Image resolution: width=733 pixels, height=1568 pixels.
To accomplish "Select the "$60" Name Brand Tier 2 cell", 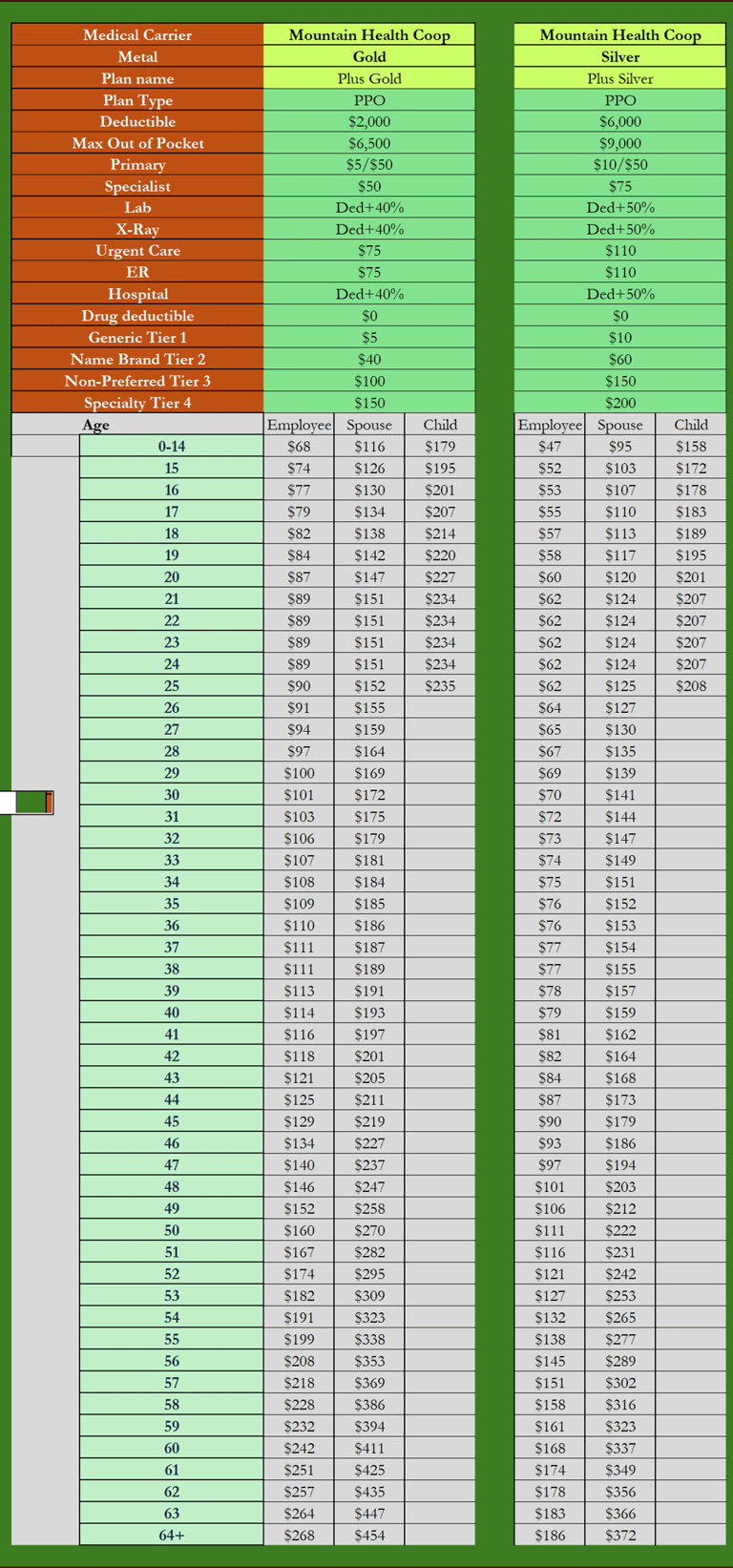I will (x=620, y=359).
